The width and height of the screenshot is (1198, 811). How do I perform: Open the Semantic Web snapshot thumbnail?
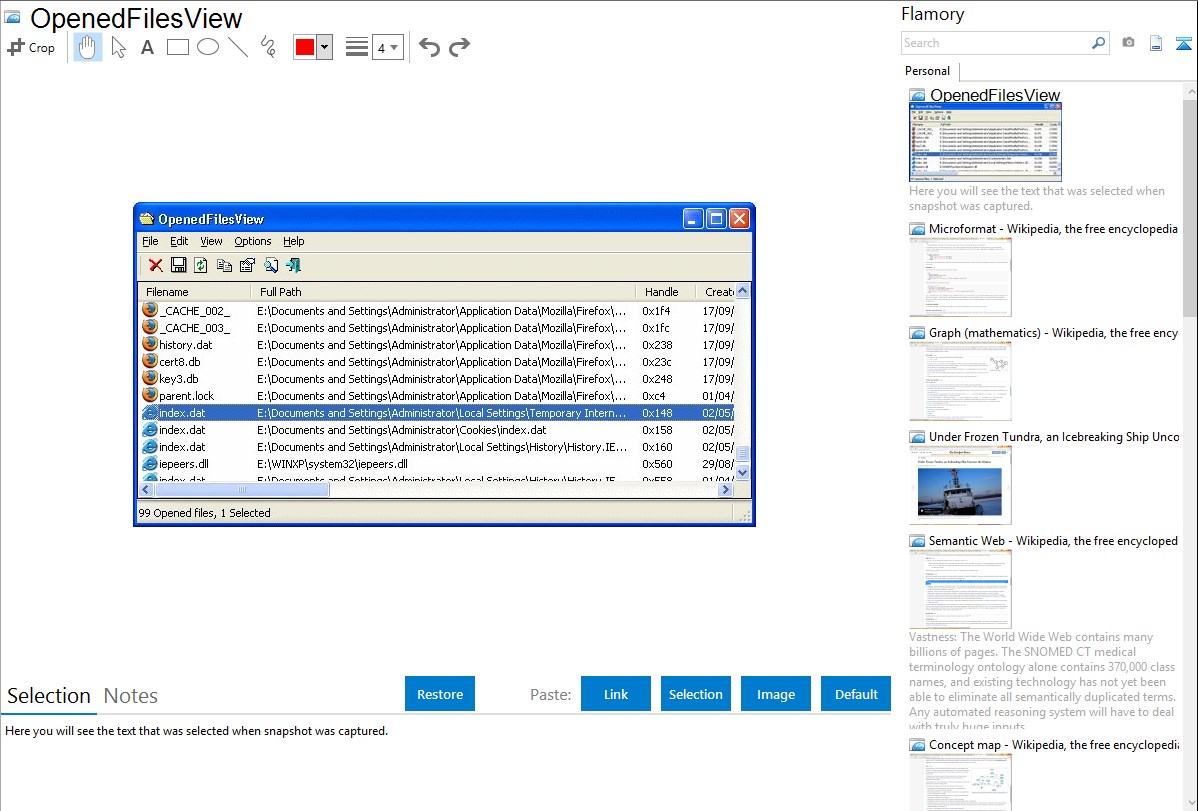[960, 589]
